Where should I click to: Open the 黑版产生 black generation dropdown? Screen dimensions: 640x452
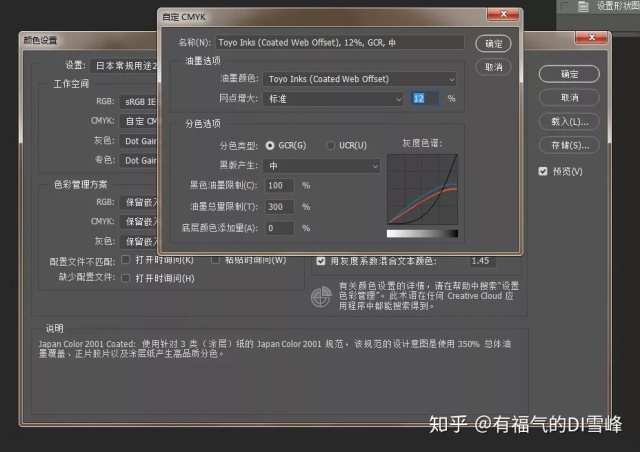321,166
